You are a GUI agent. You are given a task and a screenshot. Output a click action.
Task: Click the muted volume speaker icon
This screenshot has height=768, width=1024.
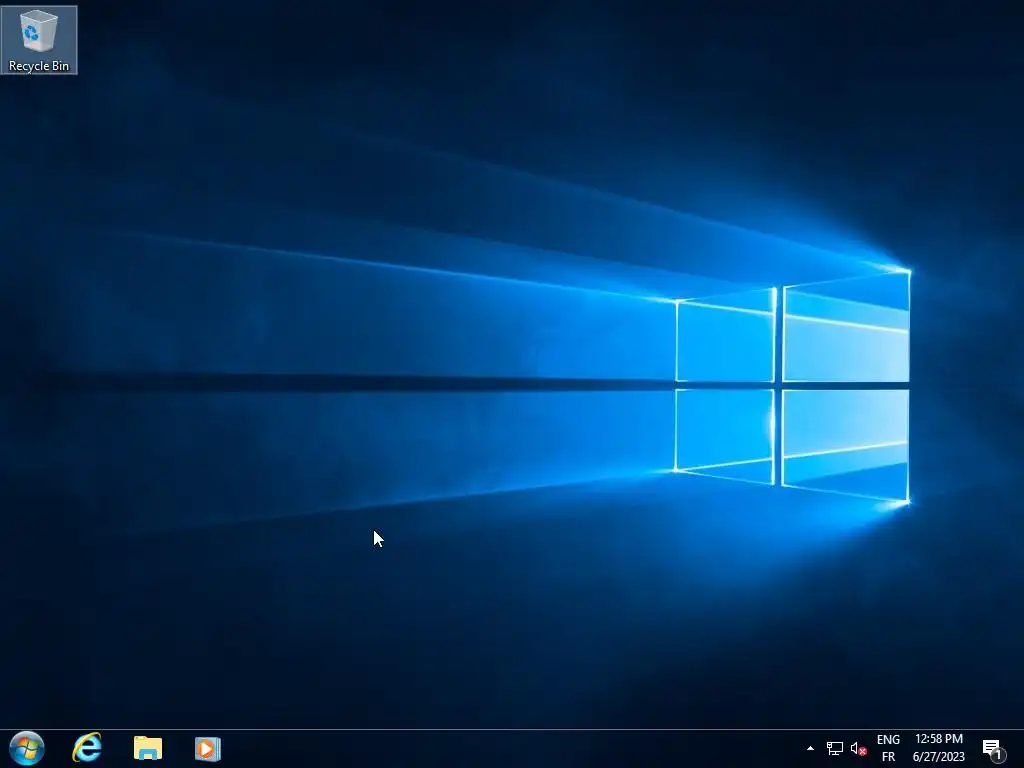click(858, 748)
